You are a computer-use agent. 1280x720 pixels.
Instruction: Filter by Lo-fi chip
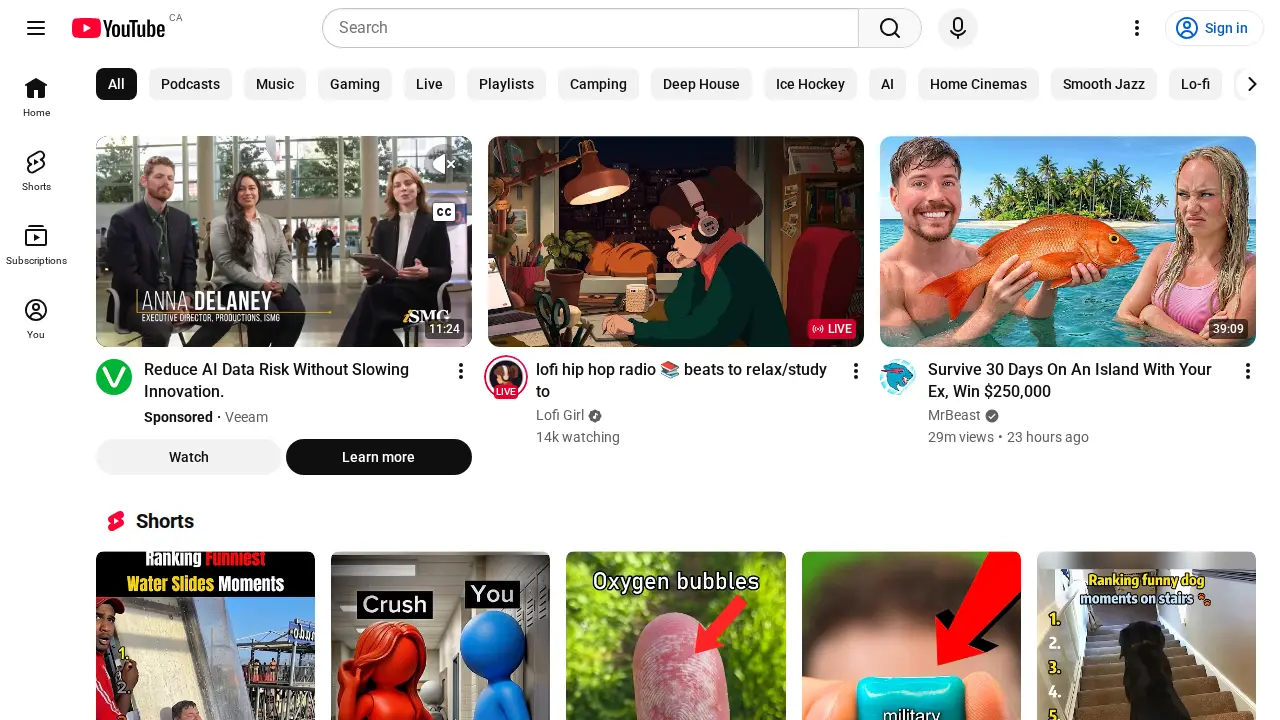click(x=1195, y=84)
